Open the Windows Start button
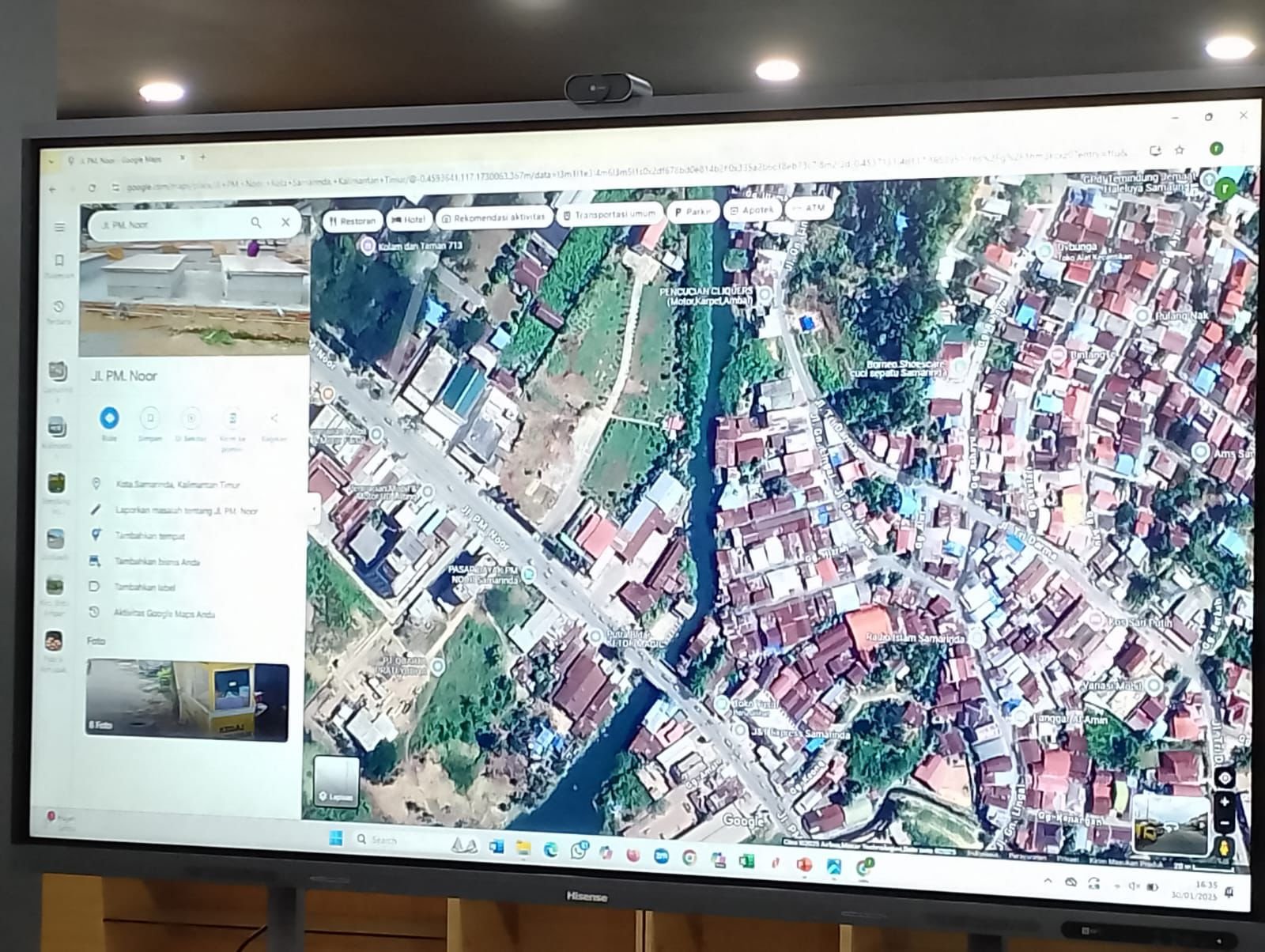1265x952 pixels. pos(335,837)
